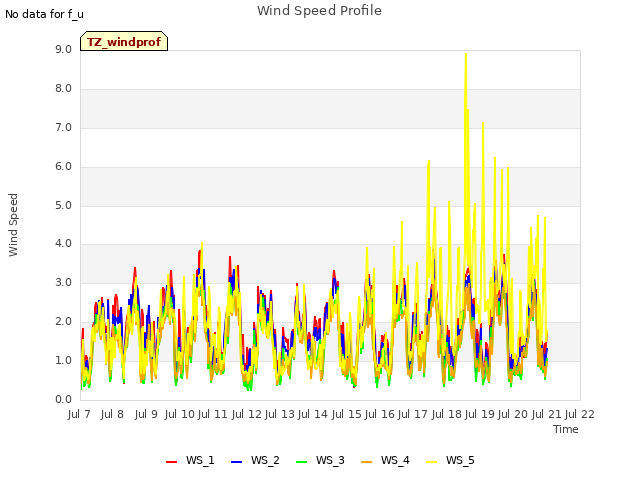640x480 pixels.
Task: Click the Jul 15 x-axis tick label
Action: 347,414
